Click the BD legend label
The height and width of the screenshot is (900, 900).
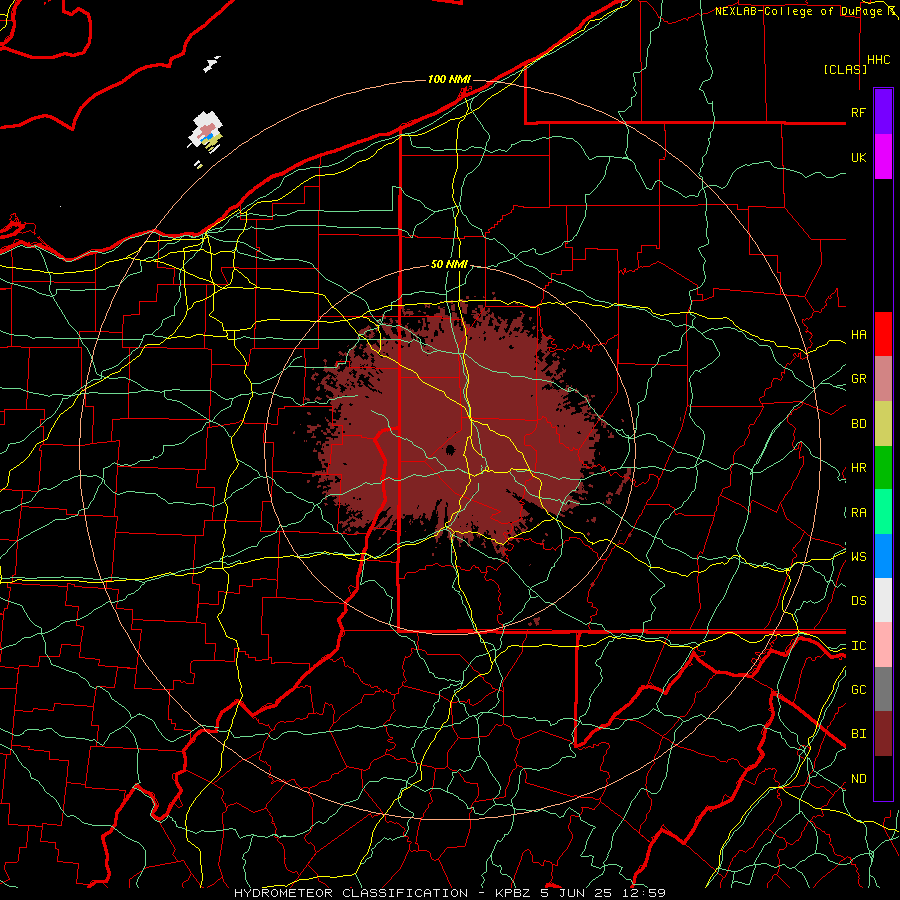tap(858, 424)
